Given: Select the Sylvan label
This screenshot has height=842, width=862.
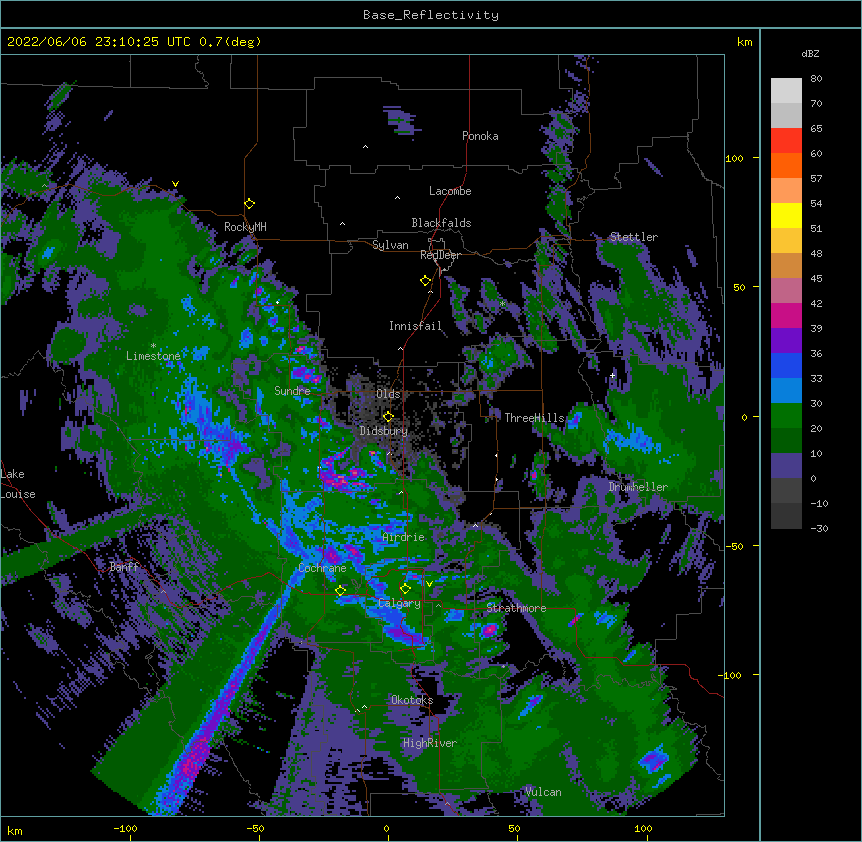Looking at the screenshot, I should (x=390, y=245).
